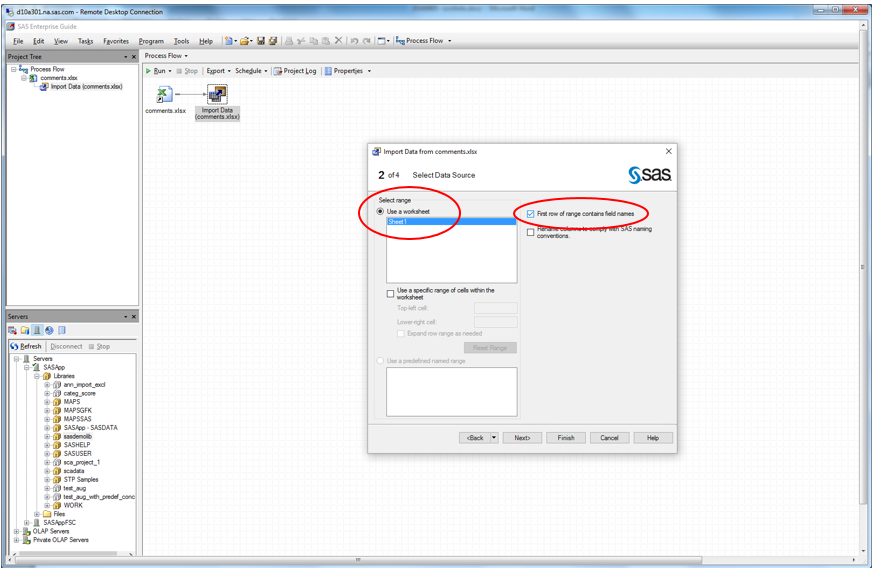Viewport: 874px width, 568px height.
Task: Click the Next button in Import dialog
Action: click(x=522, y=438)
